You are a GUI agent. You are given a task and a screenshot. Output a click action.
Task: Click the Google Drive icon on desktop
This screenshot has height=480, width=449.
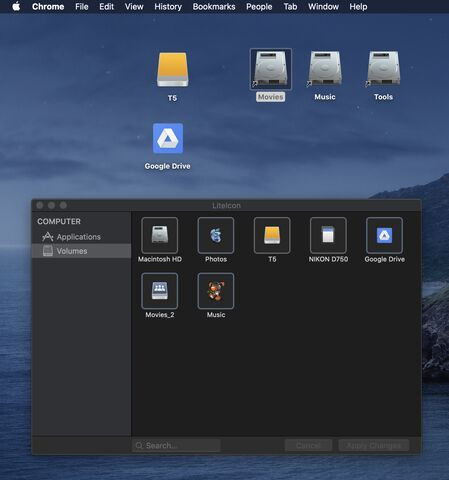(x=168, y=138)
